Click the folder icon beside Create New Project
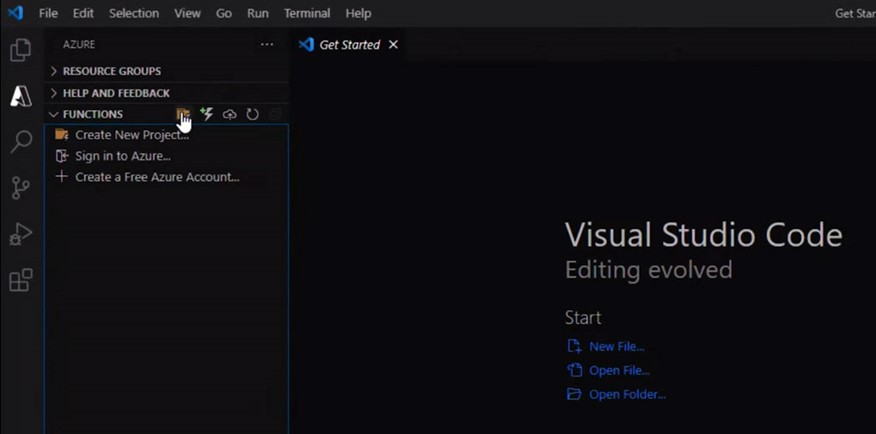Viewport: 876px width, 434px height. click(x=62, y=135)
